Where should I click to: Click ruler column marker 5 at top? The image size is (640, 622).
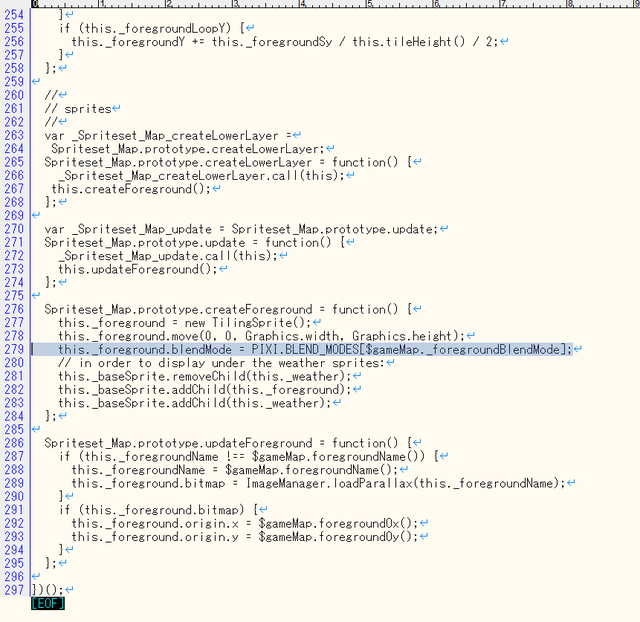point(369,4)
